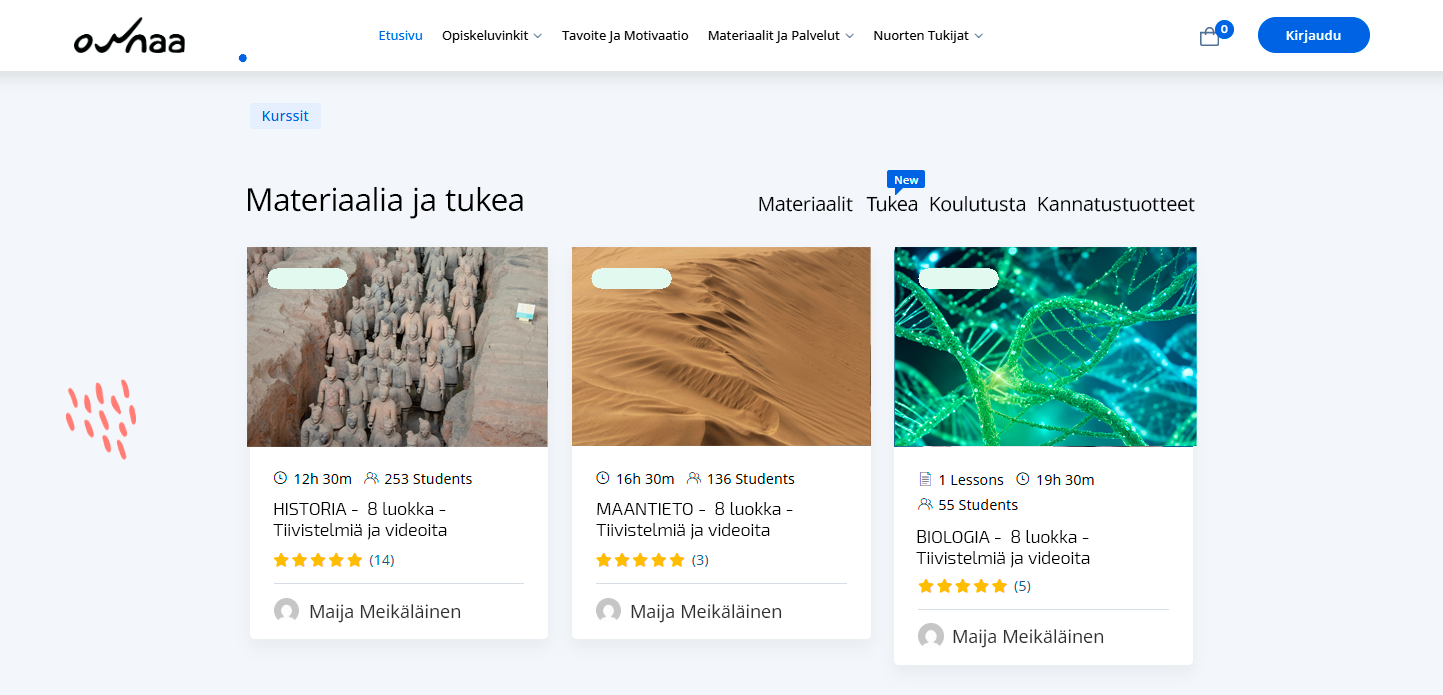This screenshot has height=695, width=1443.
Task: Expand Materiaalit Ja Palvelut dropdown
Action: [x=780, y=36]
